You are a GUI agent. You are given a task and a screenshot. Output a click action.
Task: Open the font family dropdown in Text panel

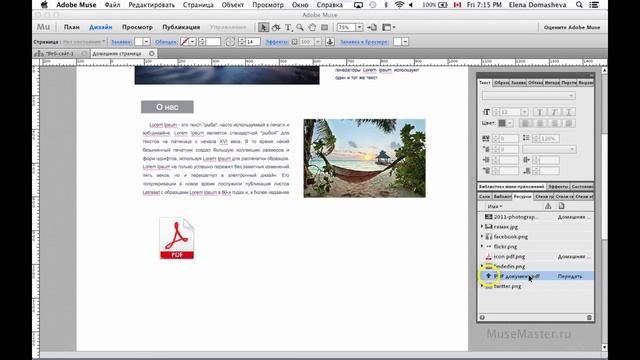[529, 96]
